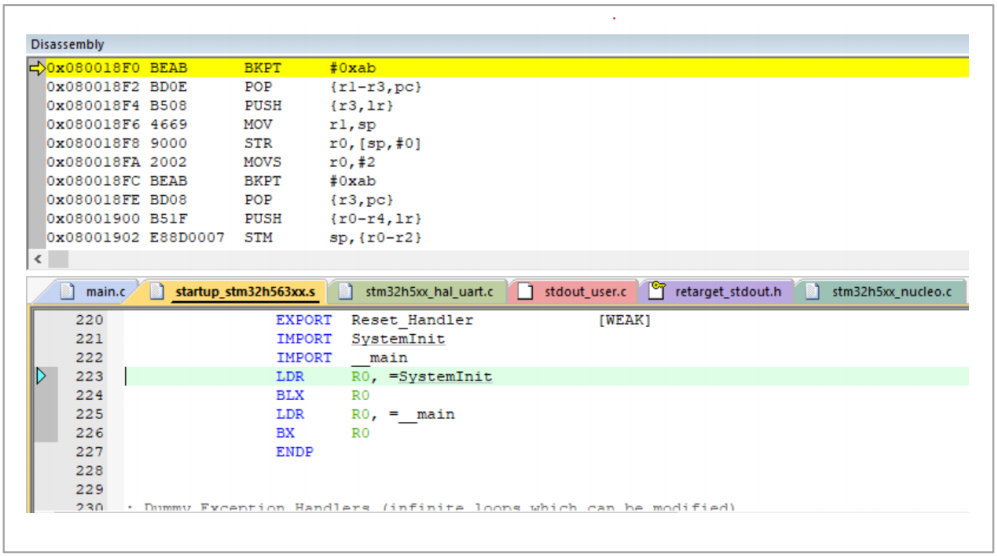Click the yellow program counter arrow in Disassembly

[x=37, y=68]
